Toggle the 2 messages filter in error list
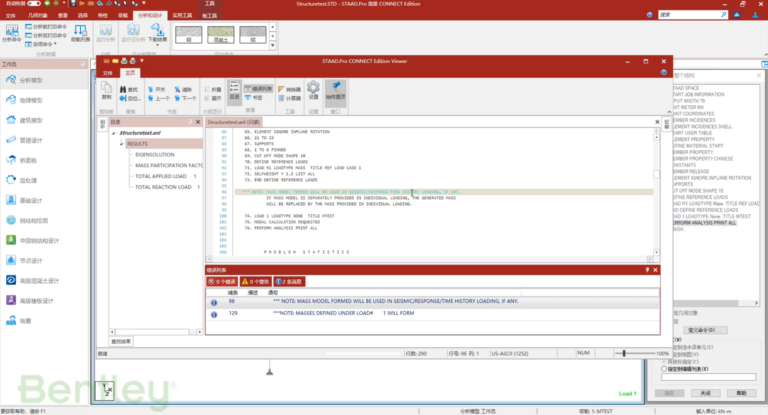The width and height of the screenshot is (768, 415). [x=289, y=281]
